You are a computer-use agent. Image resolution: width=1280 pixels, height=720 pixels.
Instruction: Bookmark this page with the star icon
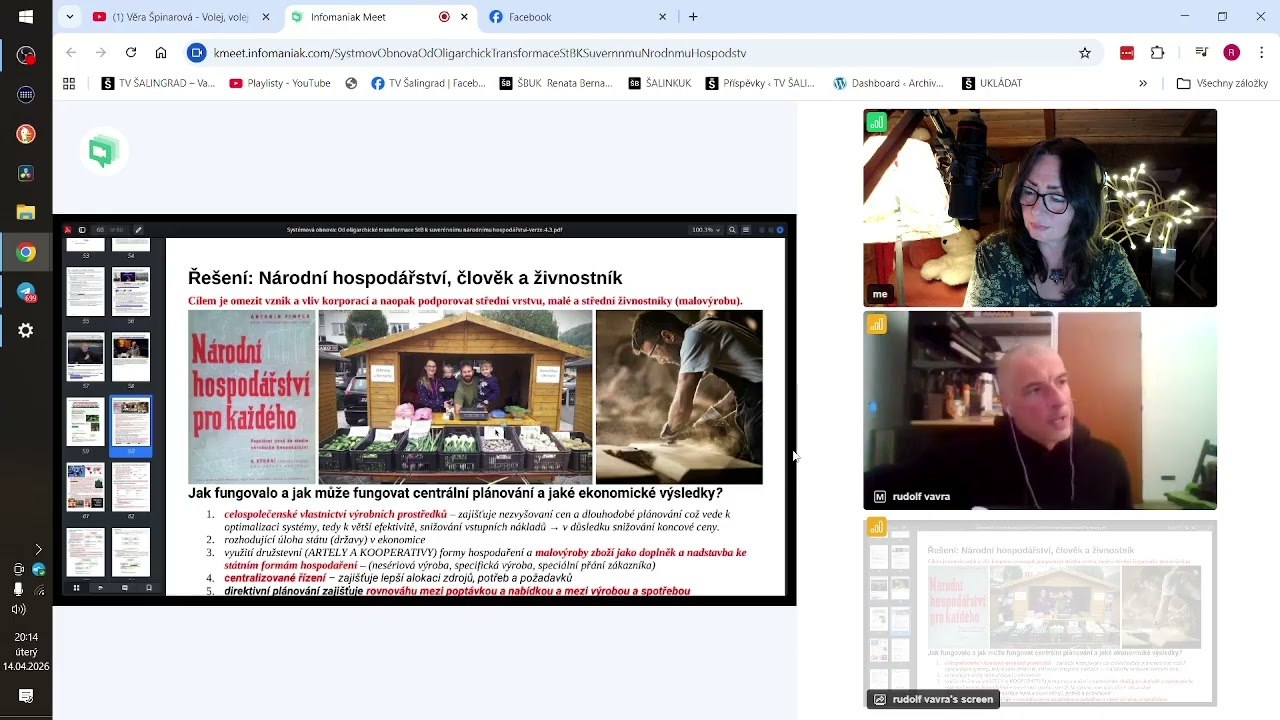1085,53
